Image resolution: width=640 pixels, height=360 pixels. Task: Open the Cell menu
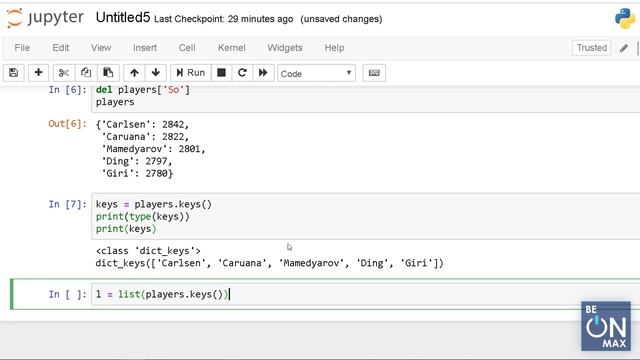[x=187, y=48]
